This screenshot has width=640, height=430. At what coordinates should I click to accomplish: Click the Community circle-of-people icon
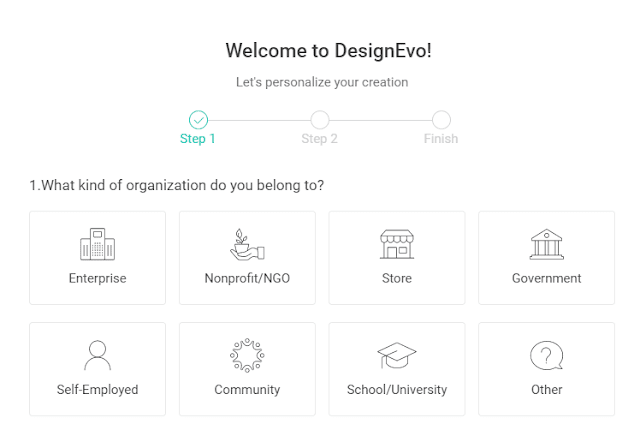coord(247,356)
